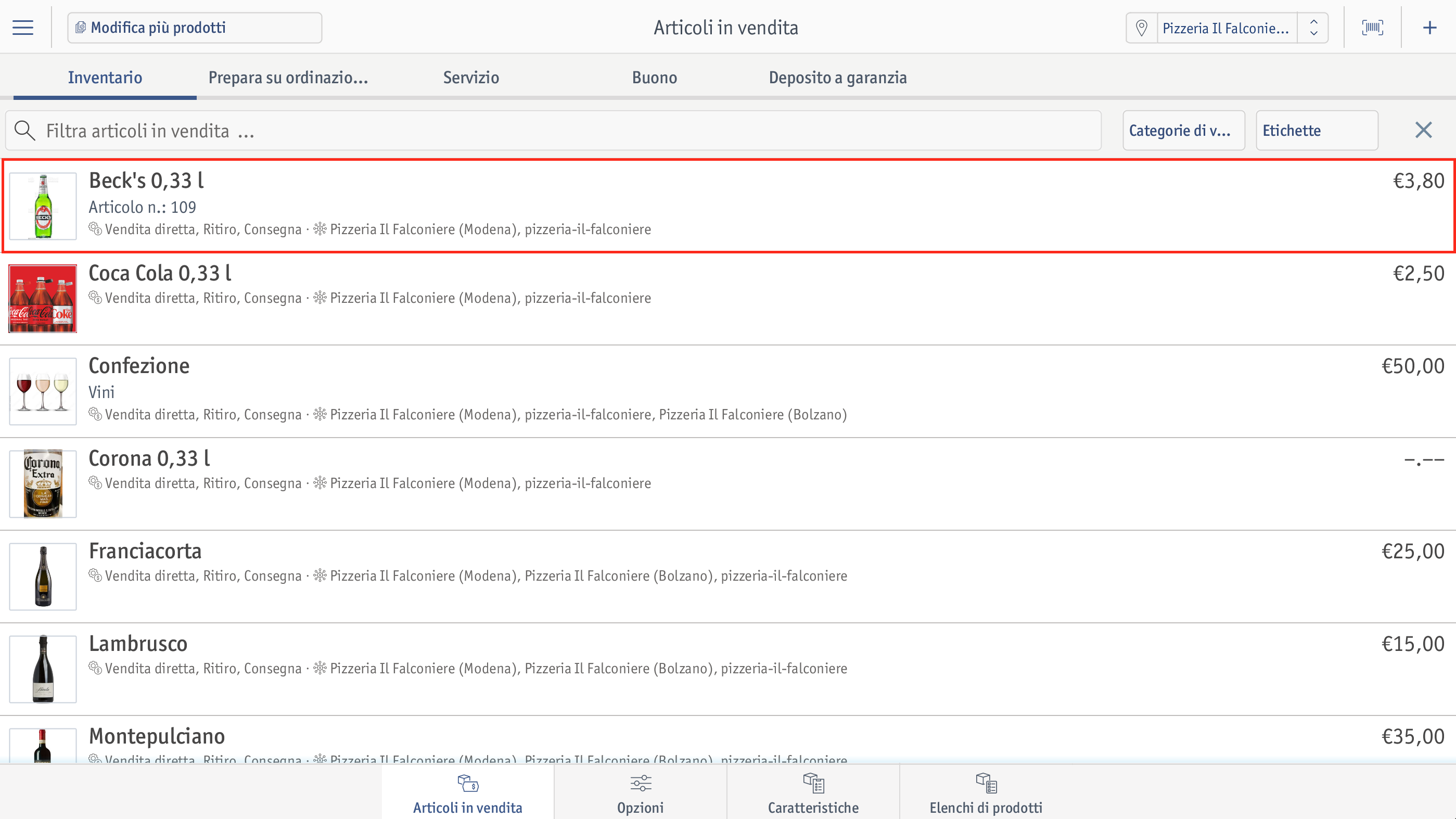Open the Pizzeria Il Falconie... location selector
This screenshot has height=819, width=1456.
click(1227, 28)
